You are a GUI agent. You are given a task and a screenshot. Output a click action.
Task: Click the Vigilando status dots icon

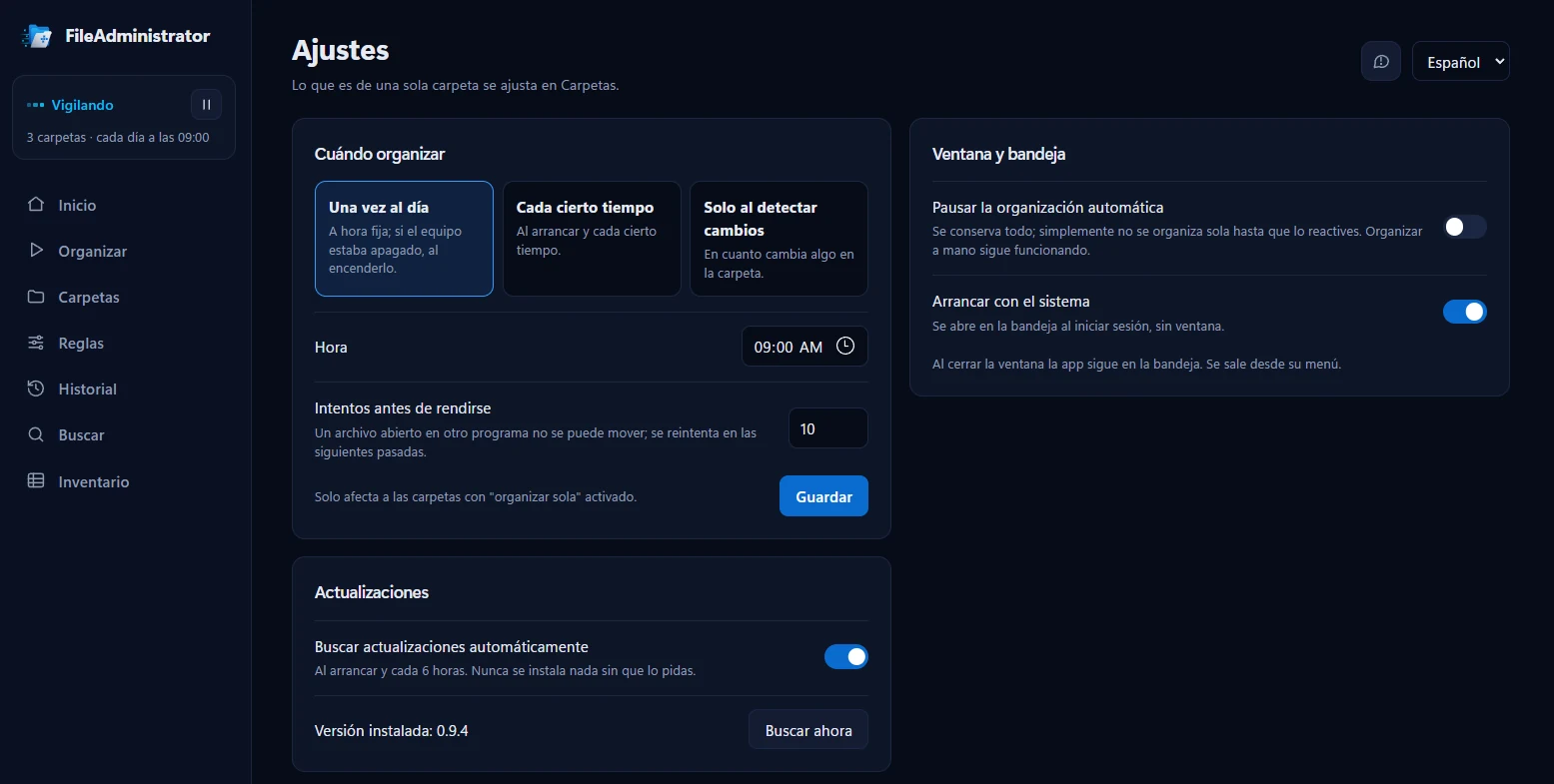[36, 105]
